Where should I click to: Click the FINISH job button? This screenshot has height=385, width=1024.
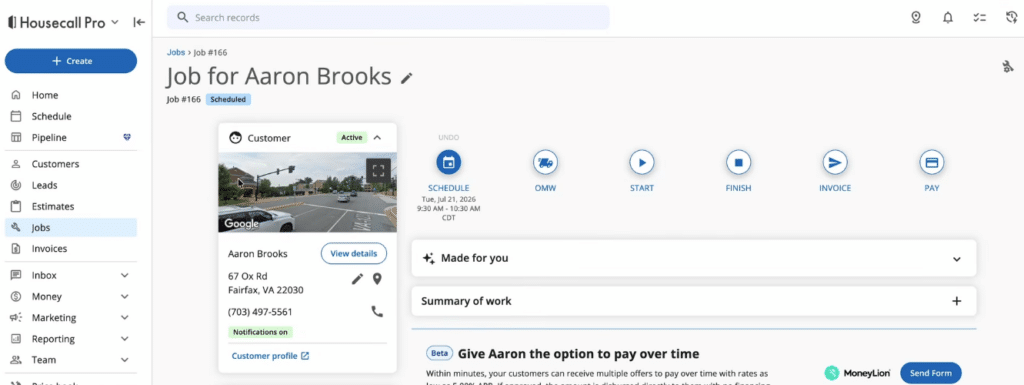tap(739, 162)
